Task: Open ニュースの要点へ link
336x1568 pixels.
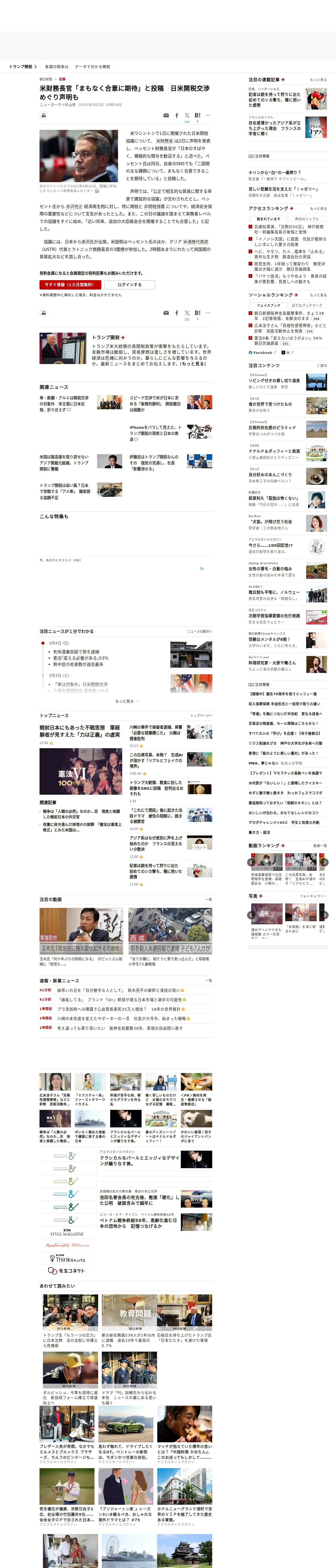Action: (199, 631)
